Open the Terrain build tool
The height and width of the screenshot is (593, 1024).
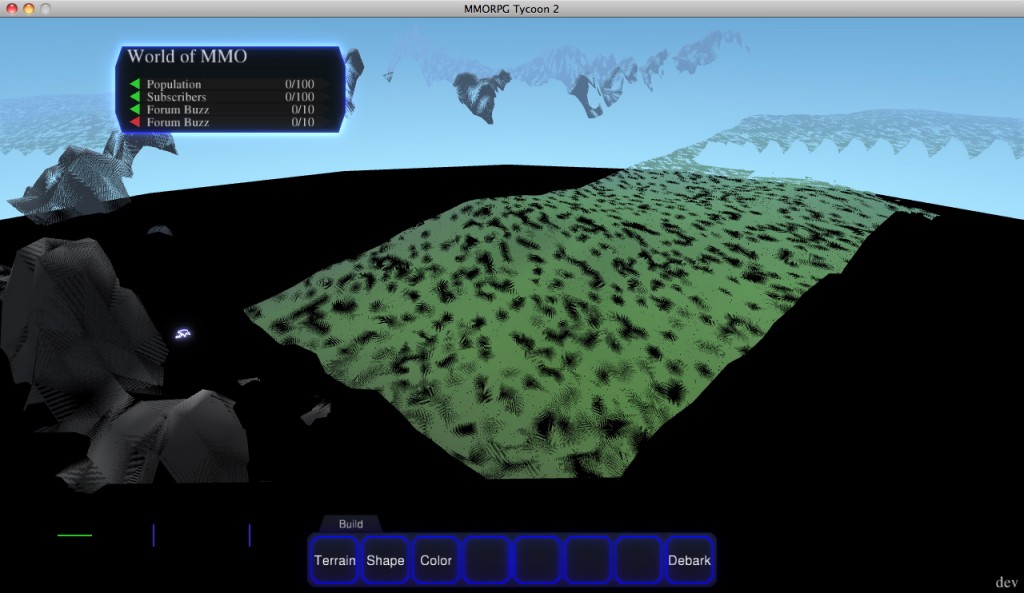tap(334, 560)
